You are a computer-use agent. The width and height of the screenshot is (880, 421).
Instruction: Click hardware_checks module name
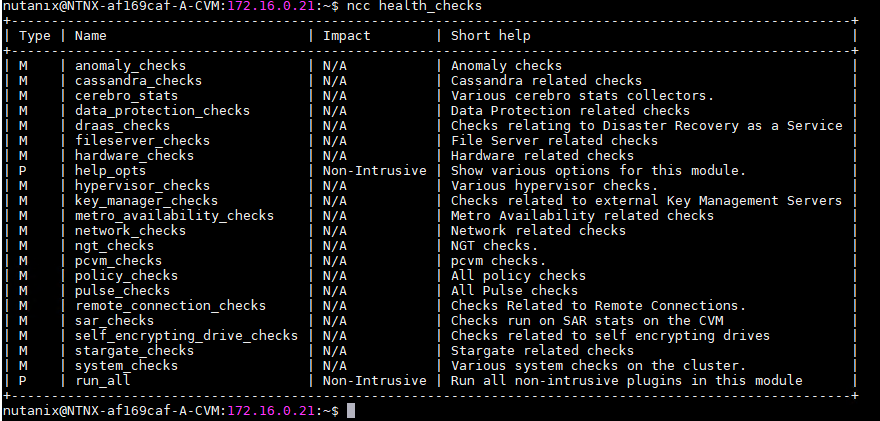point(134,156)
